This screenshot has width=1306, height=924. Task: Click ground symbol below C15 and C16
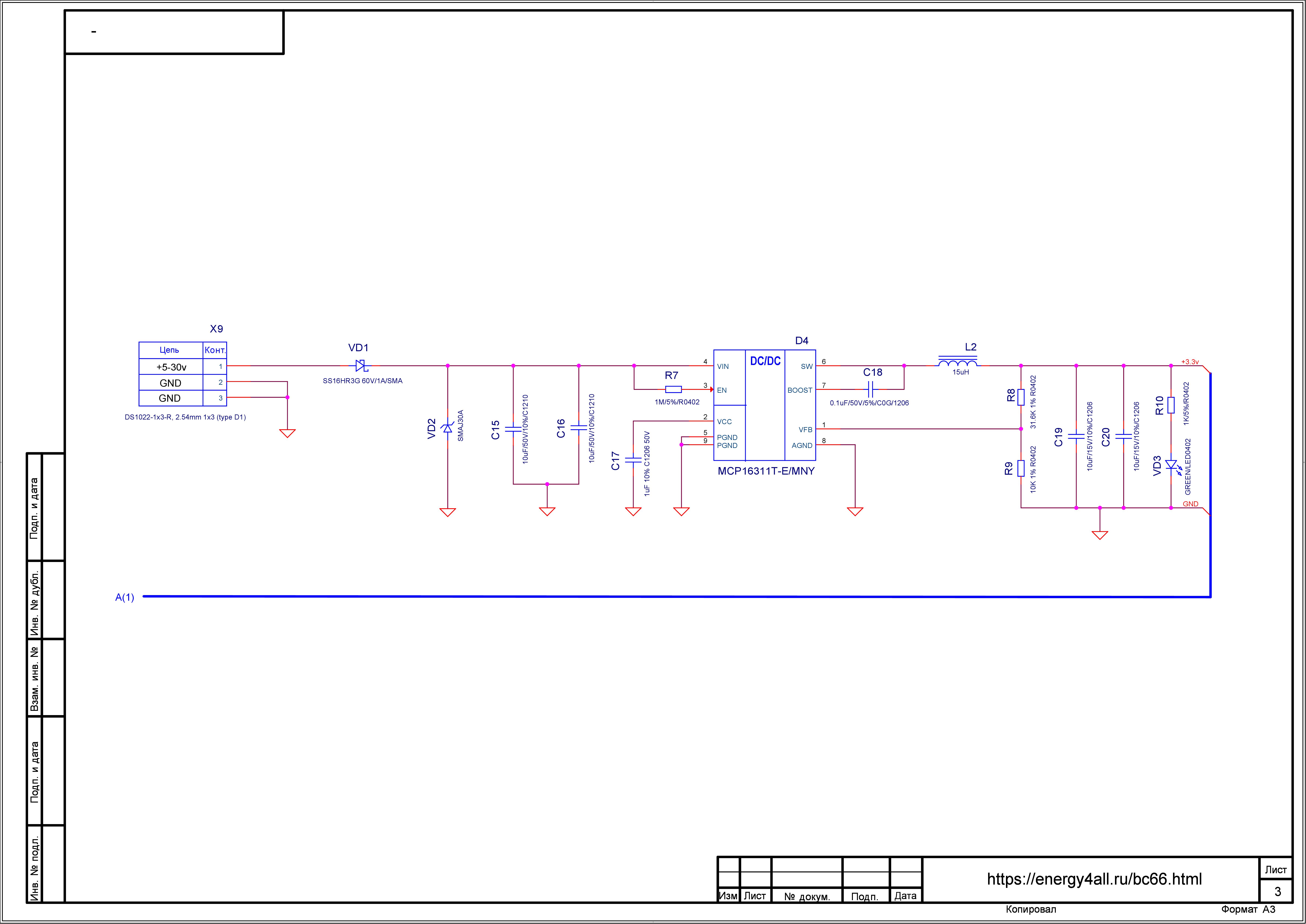pos(547,512)
